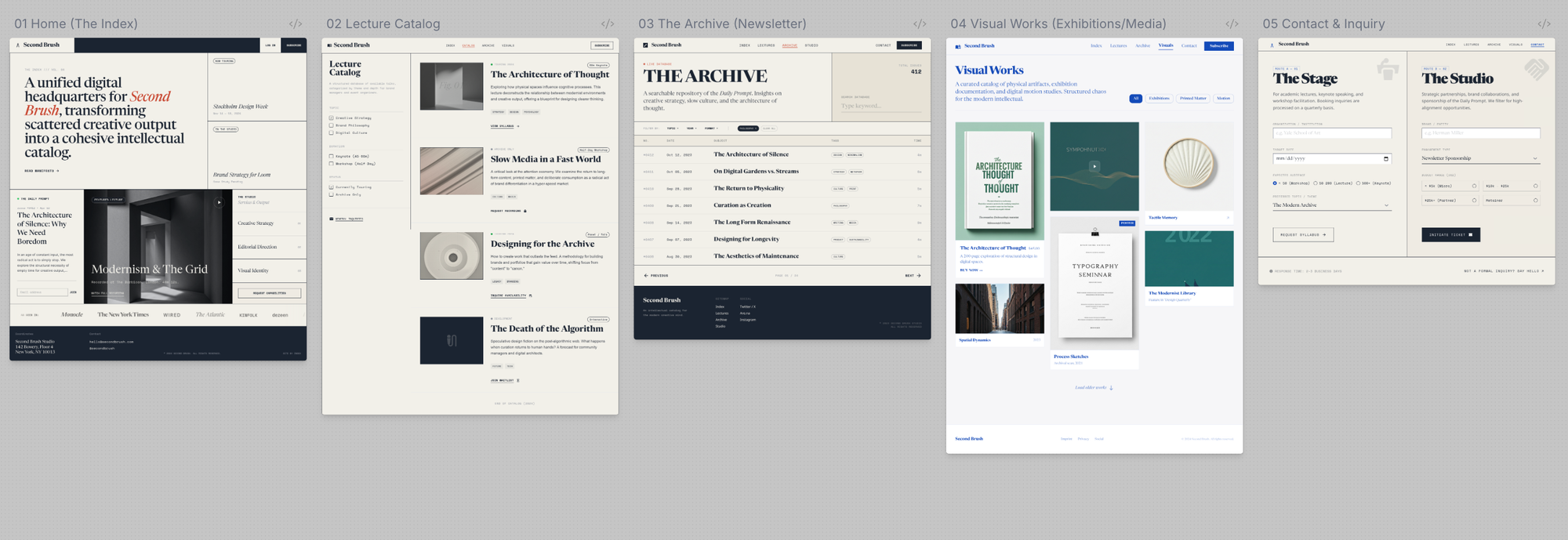Toggle the Currently Touring checkbox

331,187
